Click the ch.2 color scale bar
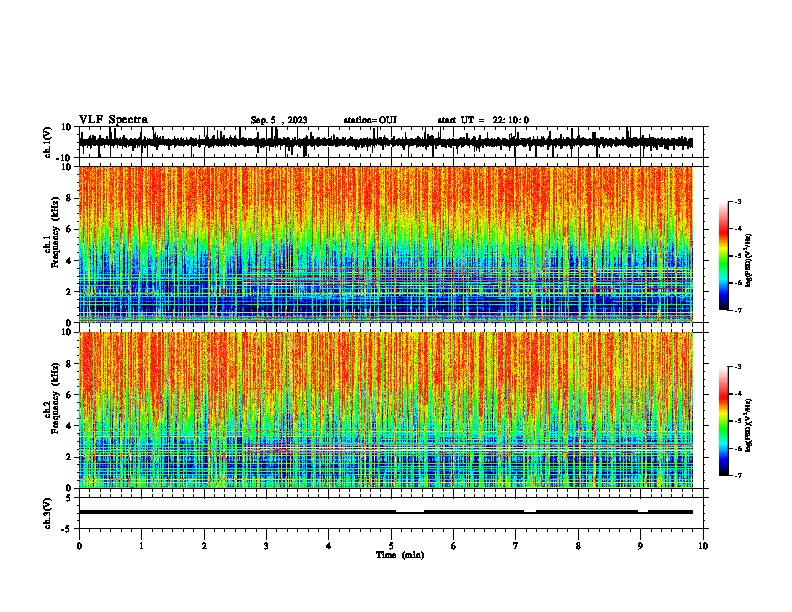 click(724, 421)
